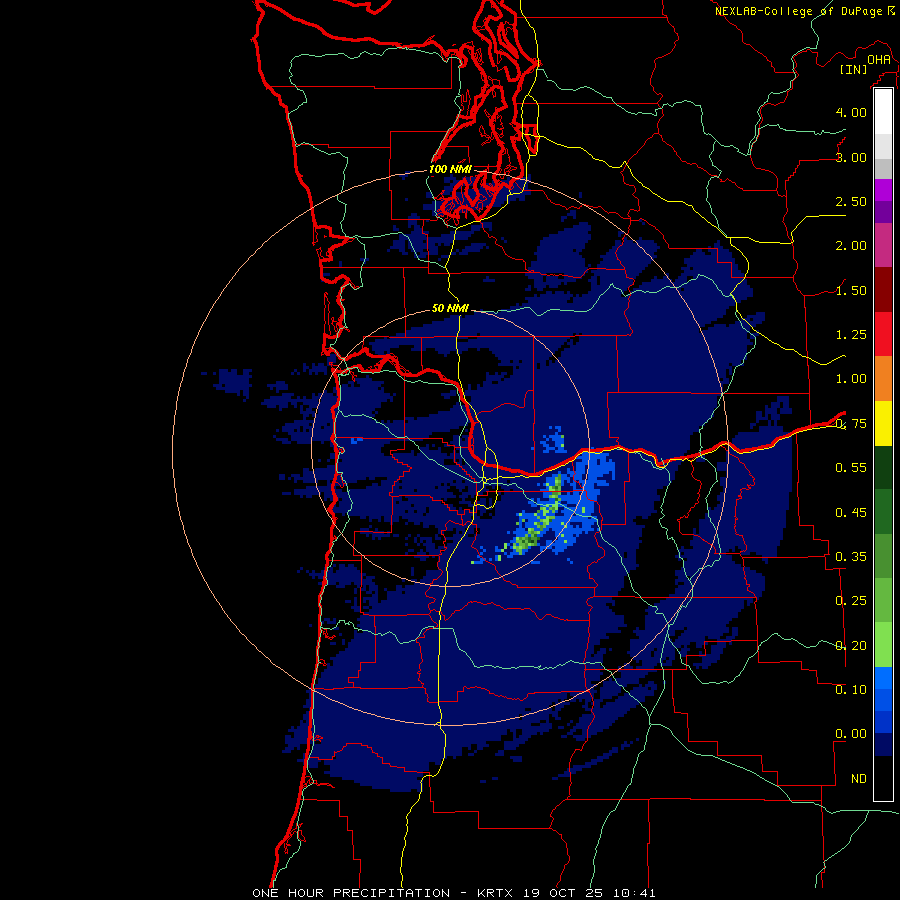Click the 1.25 legend value

point(851,335)
